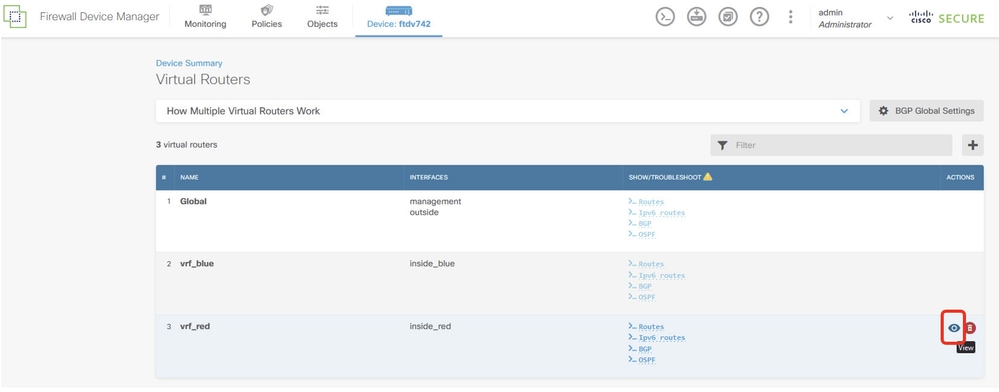Click the SHOW/TROUBLESHOOT column header
This screenshot has width=999, height=392.
[665, 177]
